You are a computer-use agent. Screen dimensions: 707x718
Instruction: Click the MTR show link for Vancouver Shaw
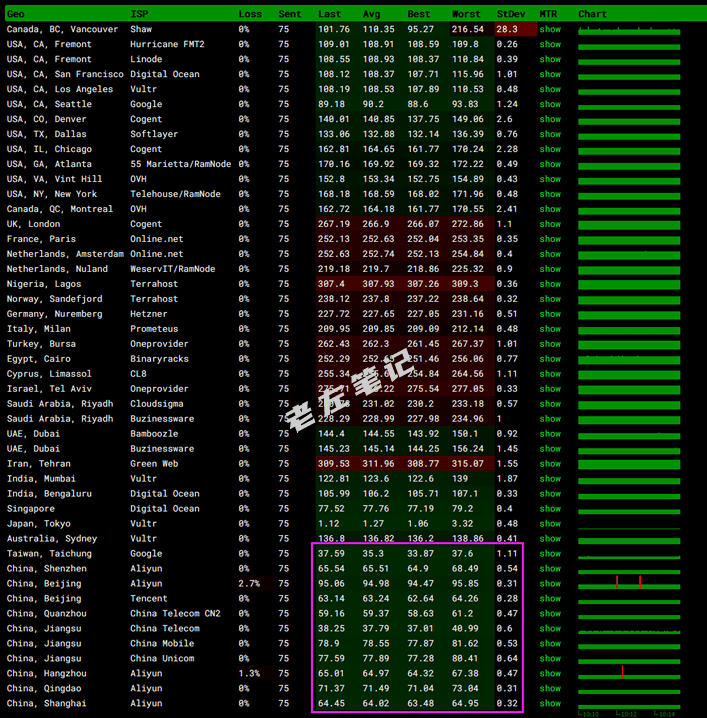(550, 29)
